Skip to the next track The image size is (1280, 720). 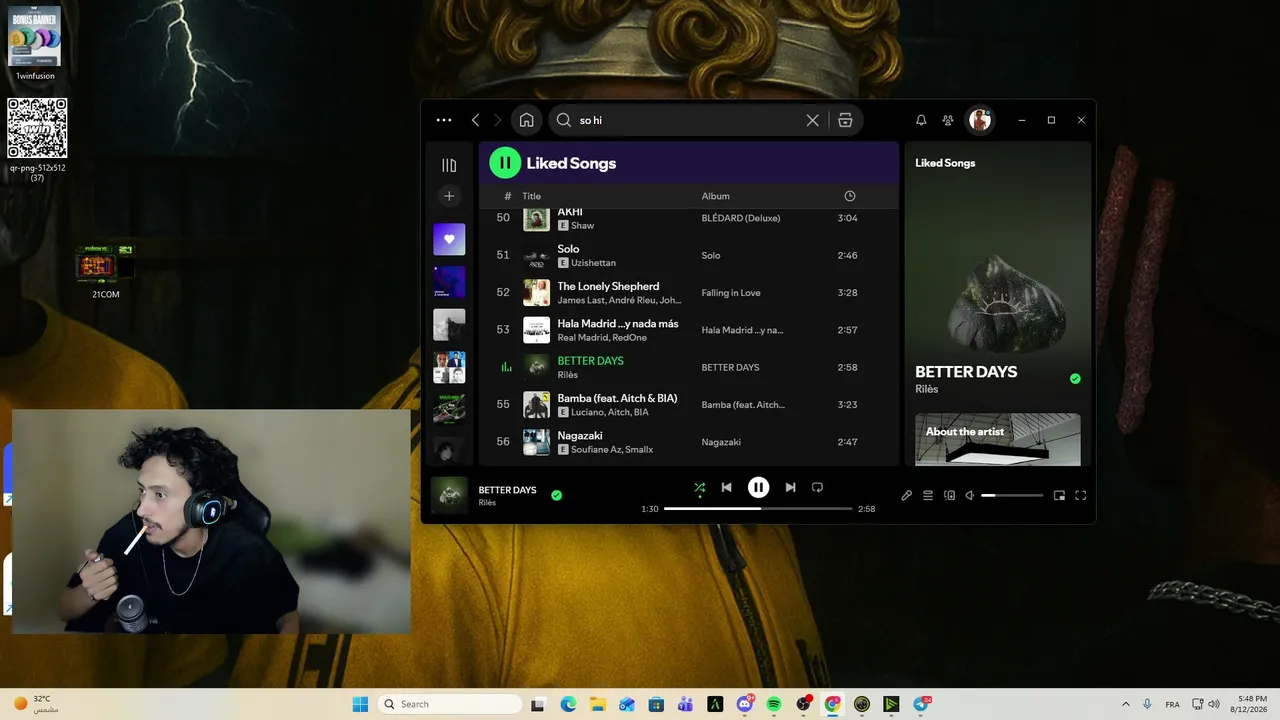coord(790,488)
